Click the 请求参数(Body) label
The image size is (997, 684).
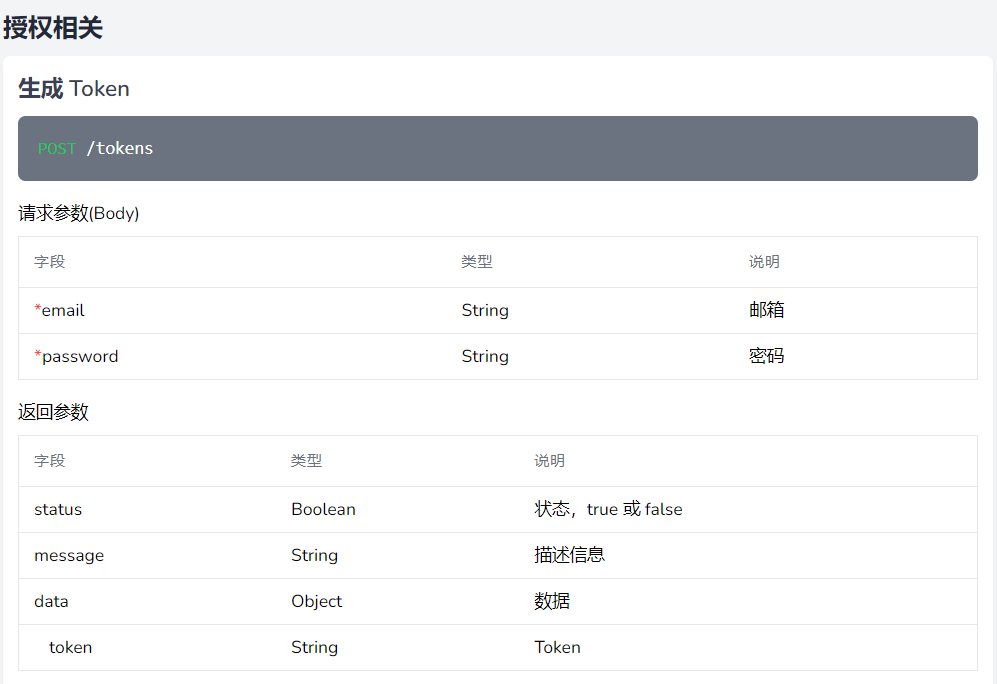(78, 213)
